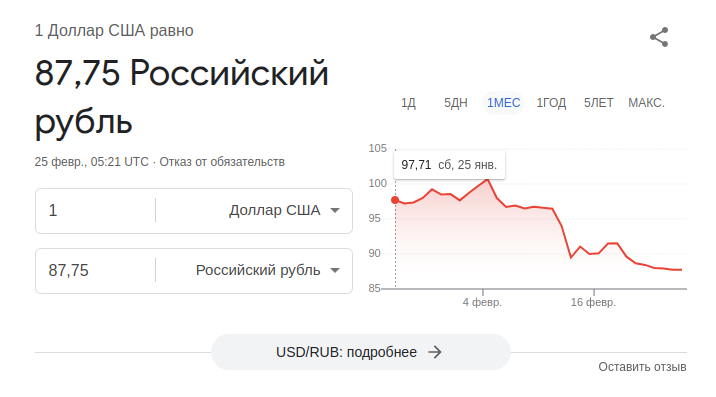Viewport: 716px width, 397px height.
Task: Expand the Российский рубль dropdown arrow
Action: tap(335, 270)
